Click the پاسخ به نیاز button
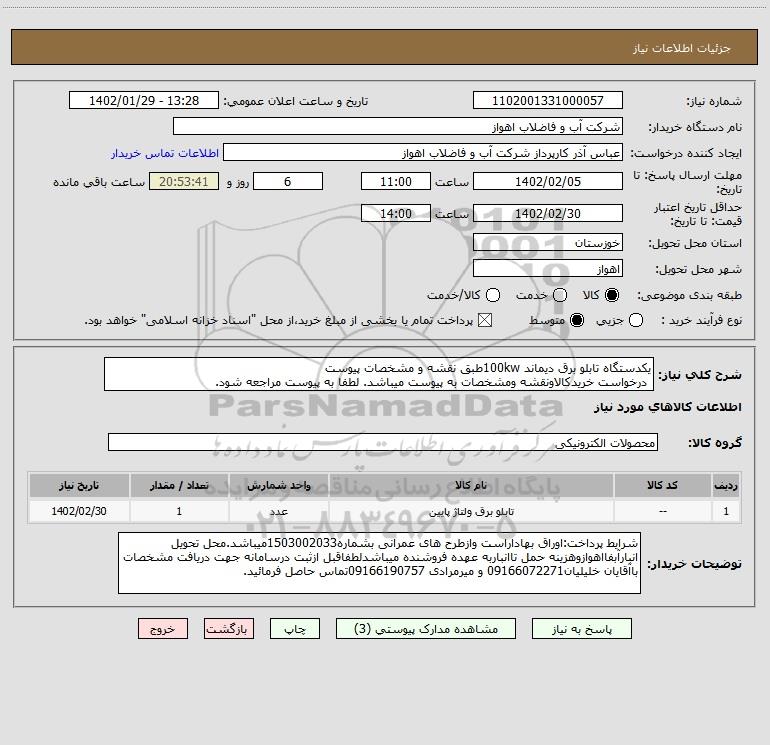Image resolution: width=770 pixels, height=745 pixels. (x=582, y=629)
